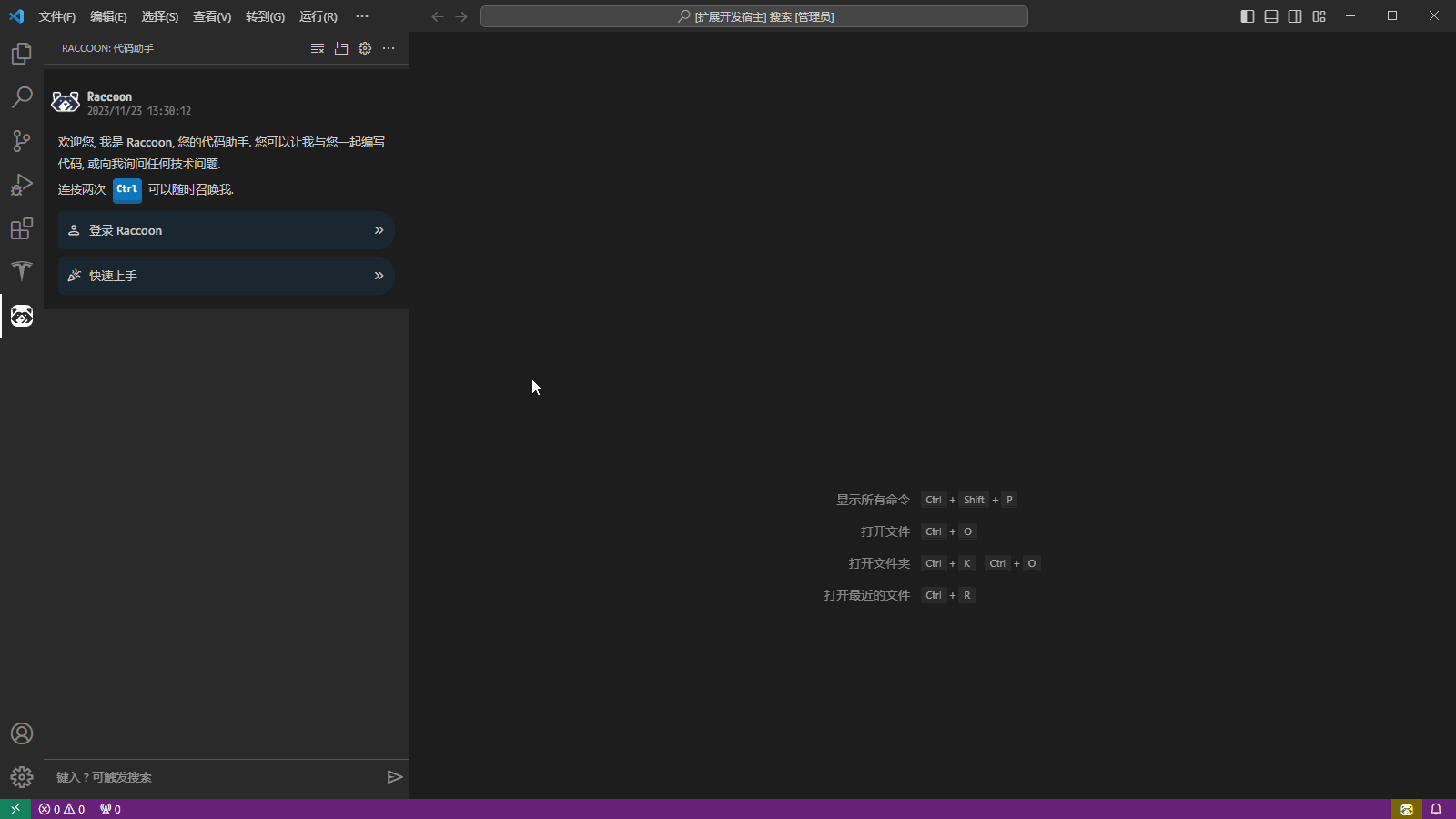Toggle the bottom panel visibility
1456x819 pixels.
pyautogui.click(x=1271, y=16)
